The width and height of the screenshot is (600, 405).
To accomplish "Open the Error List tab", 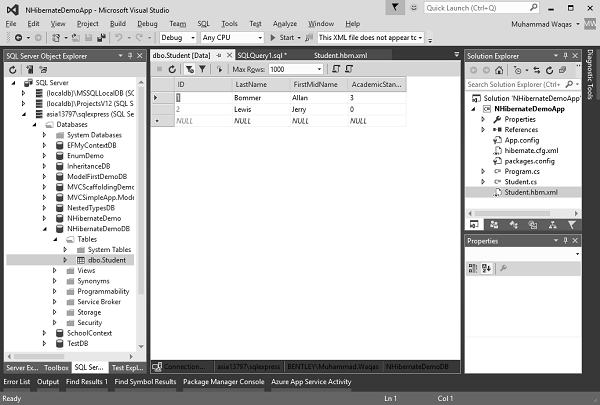I will tap(16, 382).
